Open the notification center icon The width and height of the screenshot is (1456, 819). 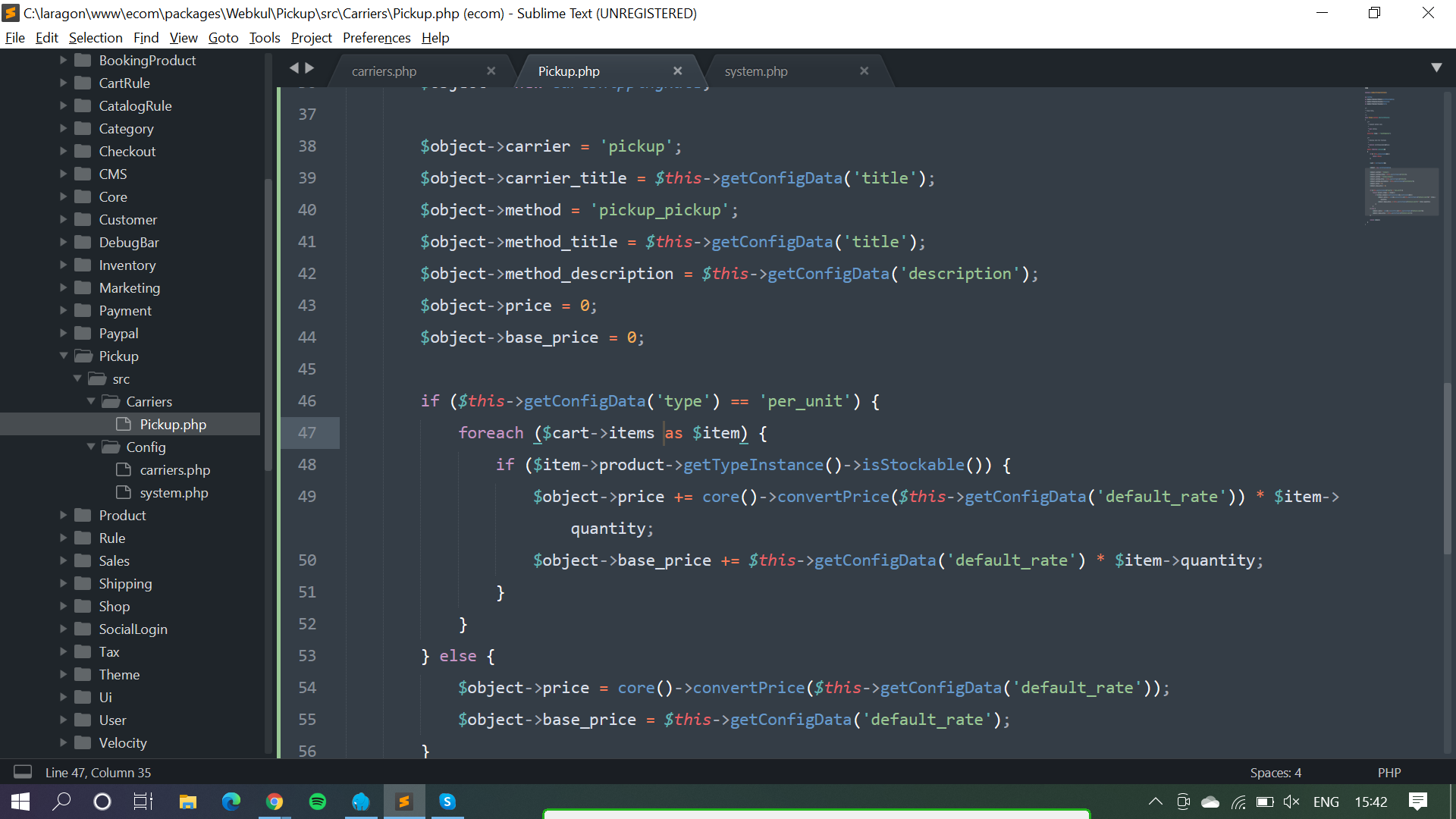click(1418, 802)
